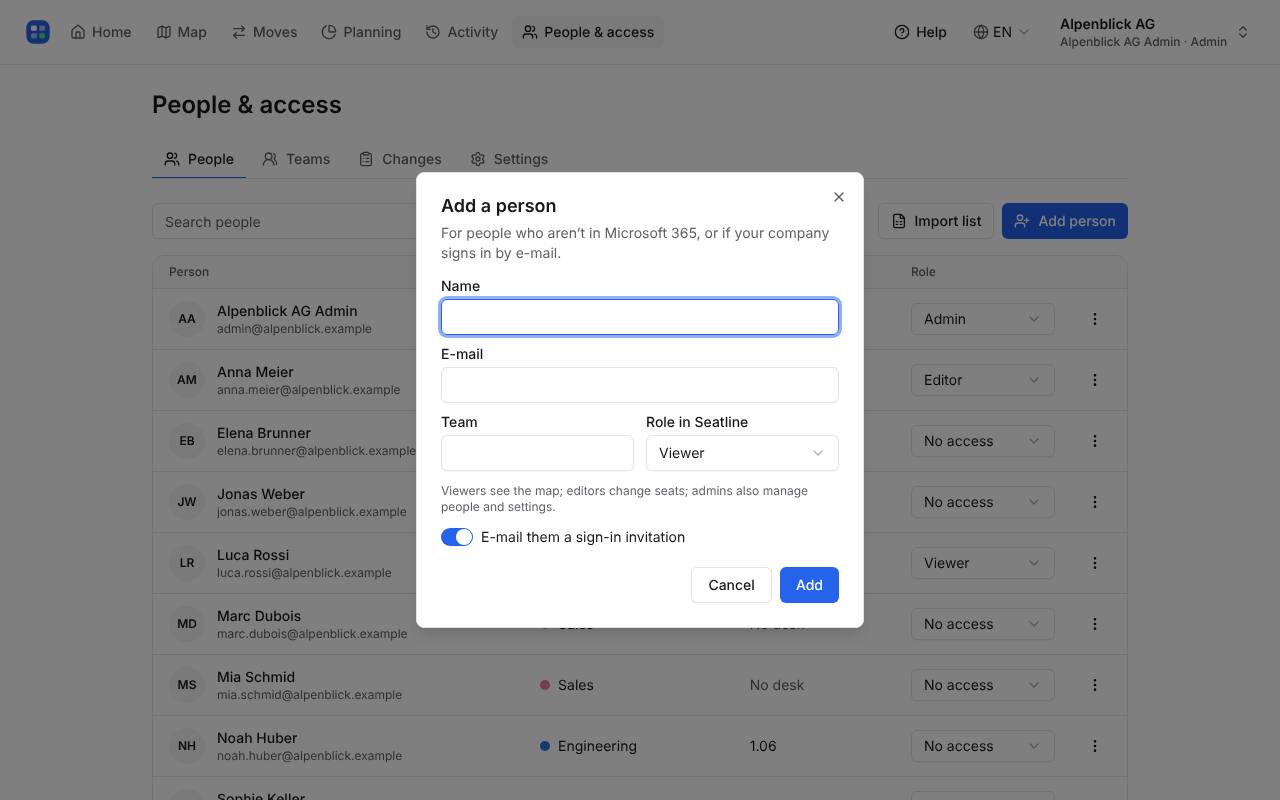Open the Role in Seatline dropdown

pos(742,453)
